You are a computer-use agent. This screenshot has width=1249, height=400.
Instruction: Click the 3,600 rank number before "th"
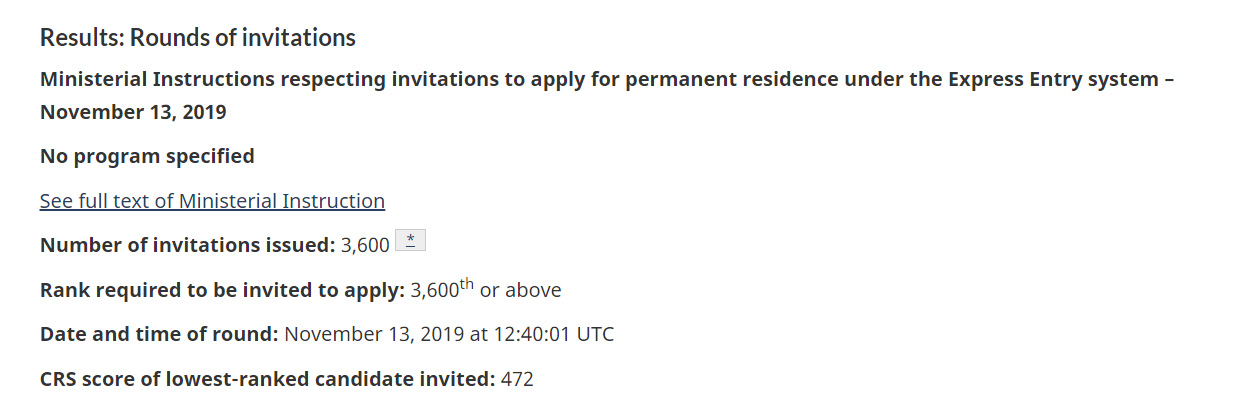tap(433, 290)
